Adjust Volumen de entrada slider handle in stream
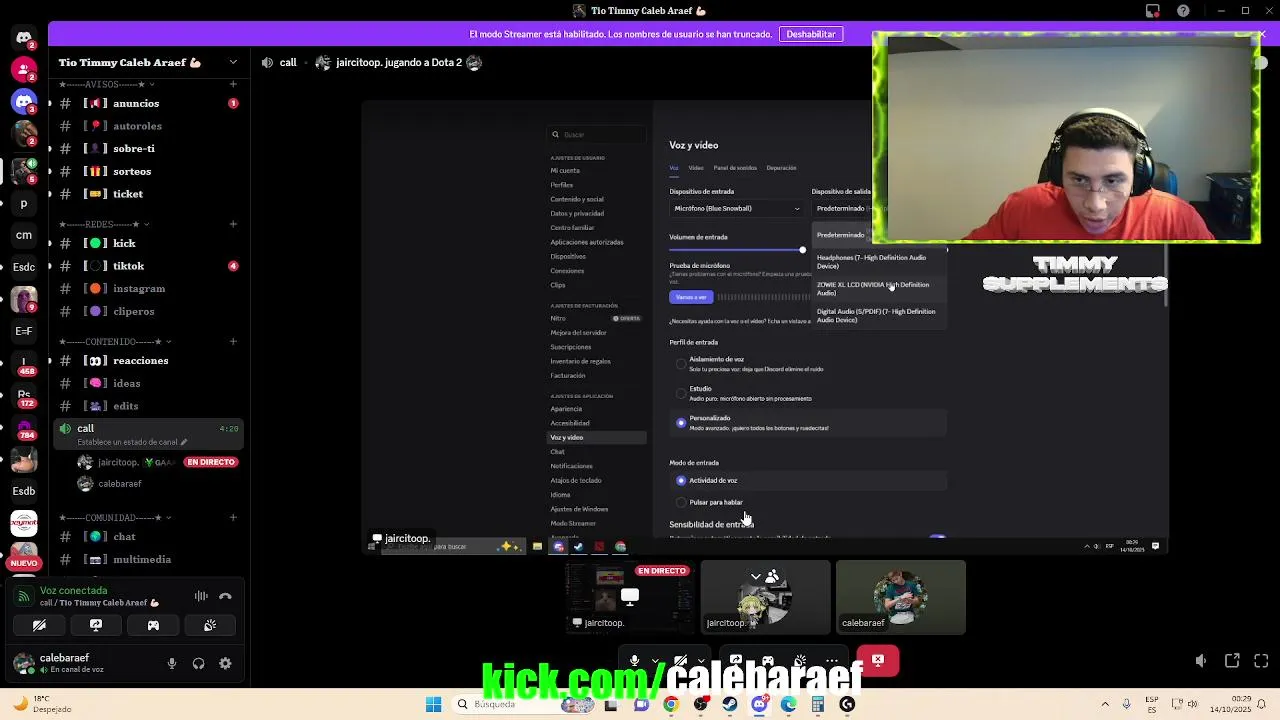Image resolution: width=1280 pixels, height=720 pixels. (x=802, y=249)
